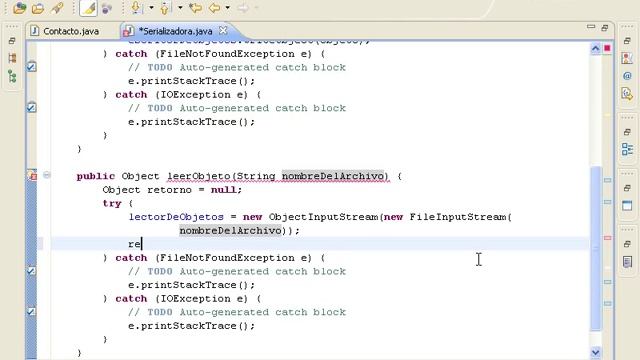Click topmost blue mark in overview ruler
This screenshot has width=640, height=360.
point(607,180)
